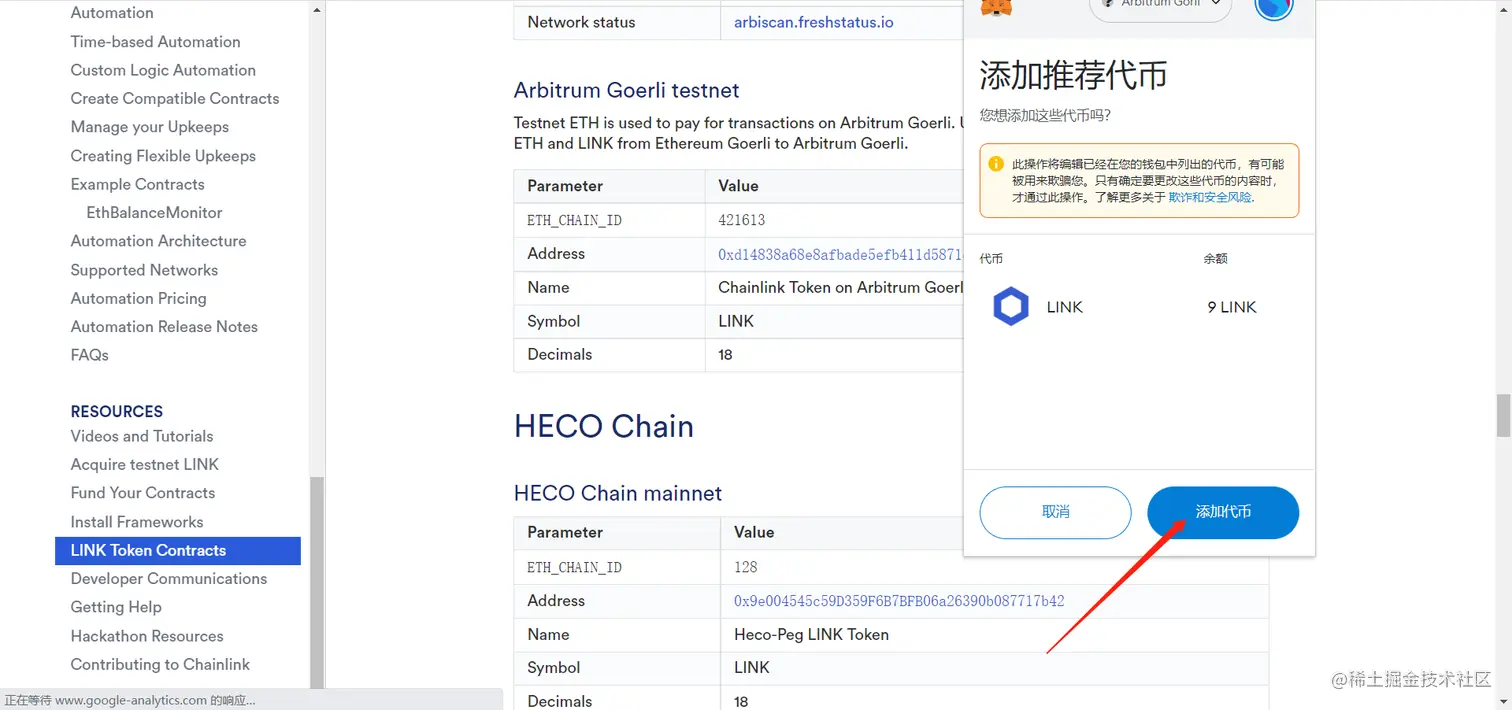Open Supported Networks page

144,270
